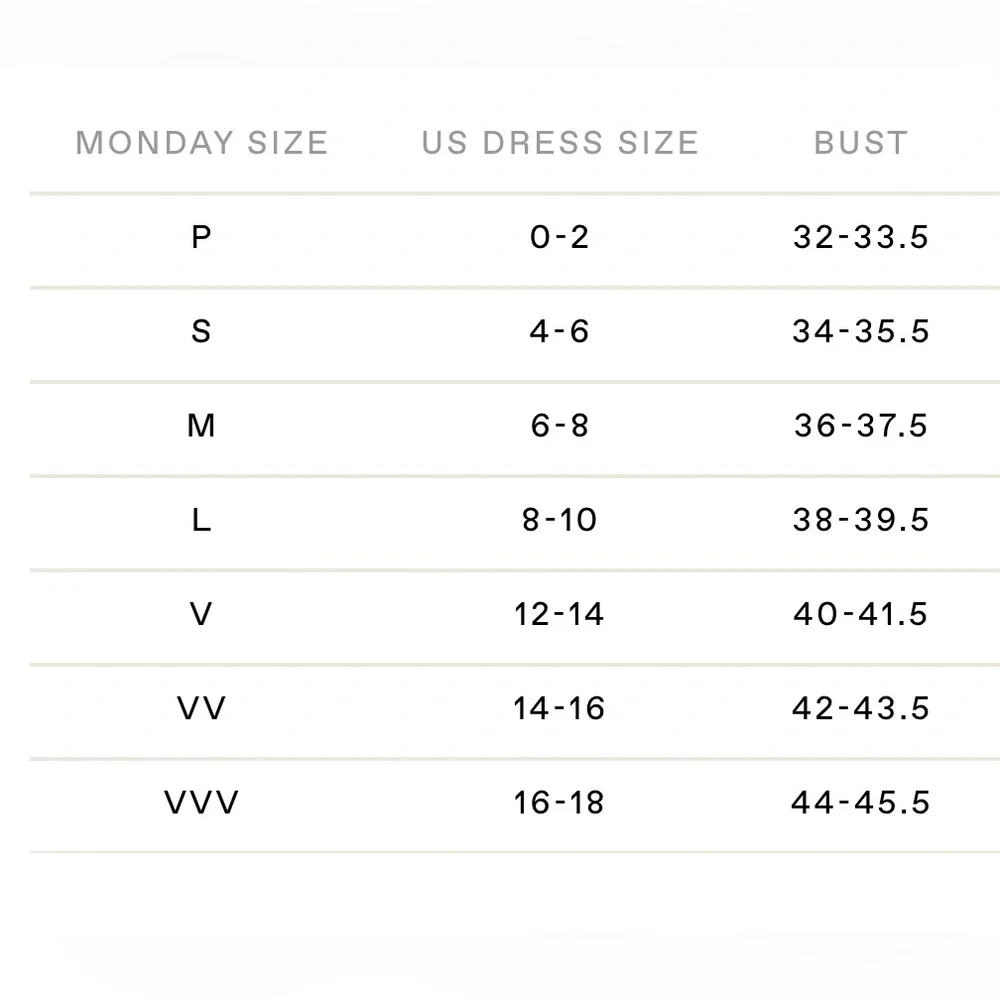
Task: Click the BUST column header
Action: [x=861, y=143]
